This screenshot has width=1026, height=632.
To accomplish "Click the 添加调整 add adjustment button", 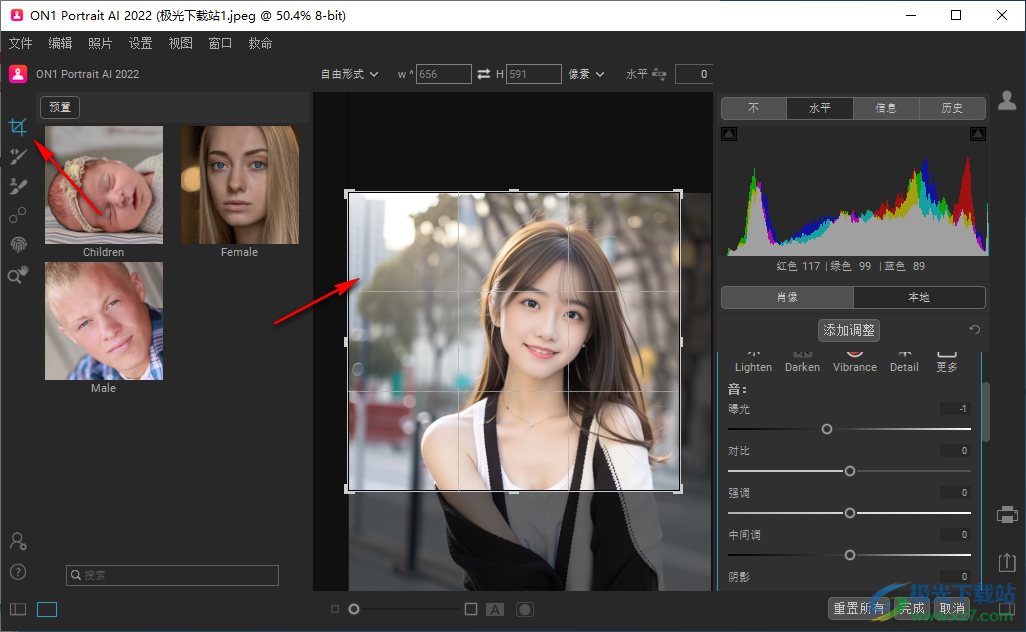I will click(849, 330).
